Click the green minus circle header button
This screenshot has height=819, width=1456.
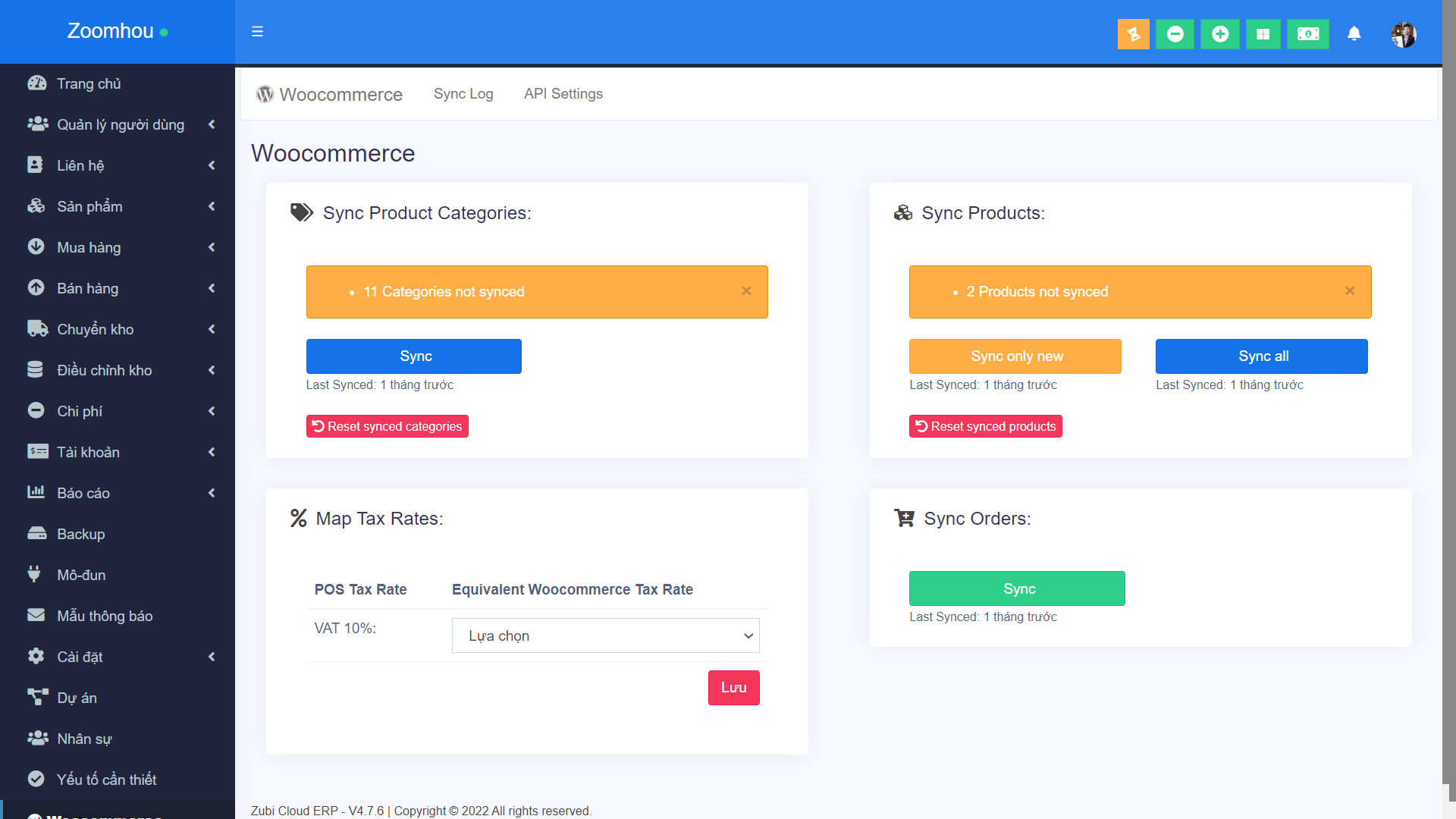(x=1175, y=34)
